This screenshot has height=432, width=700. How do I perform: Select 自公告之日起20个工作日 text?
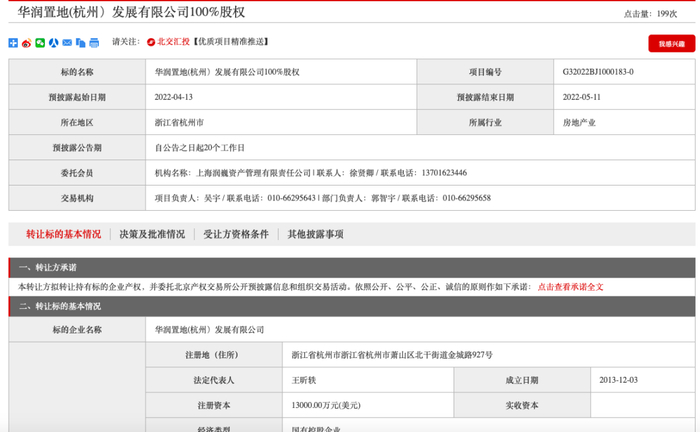[x=200, y=148]
